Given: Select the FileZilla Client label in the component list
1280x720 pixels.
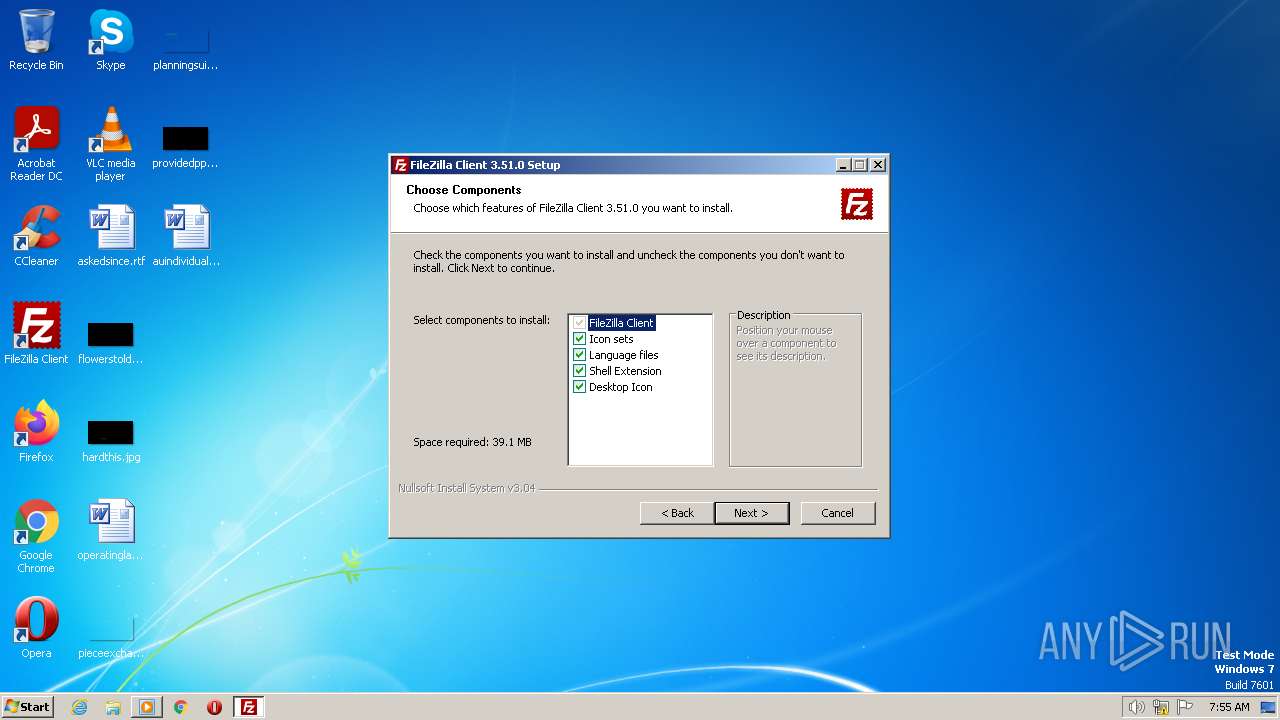Looking at the screenshot, I should point(621,323).
